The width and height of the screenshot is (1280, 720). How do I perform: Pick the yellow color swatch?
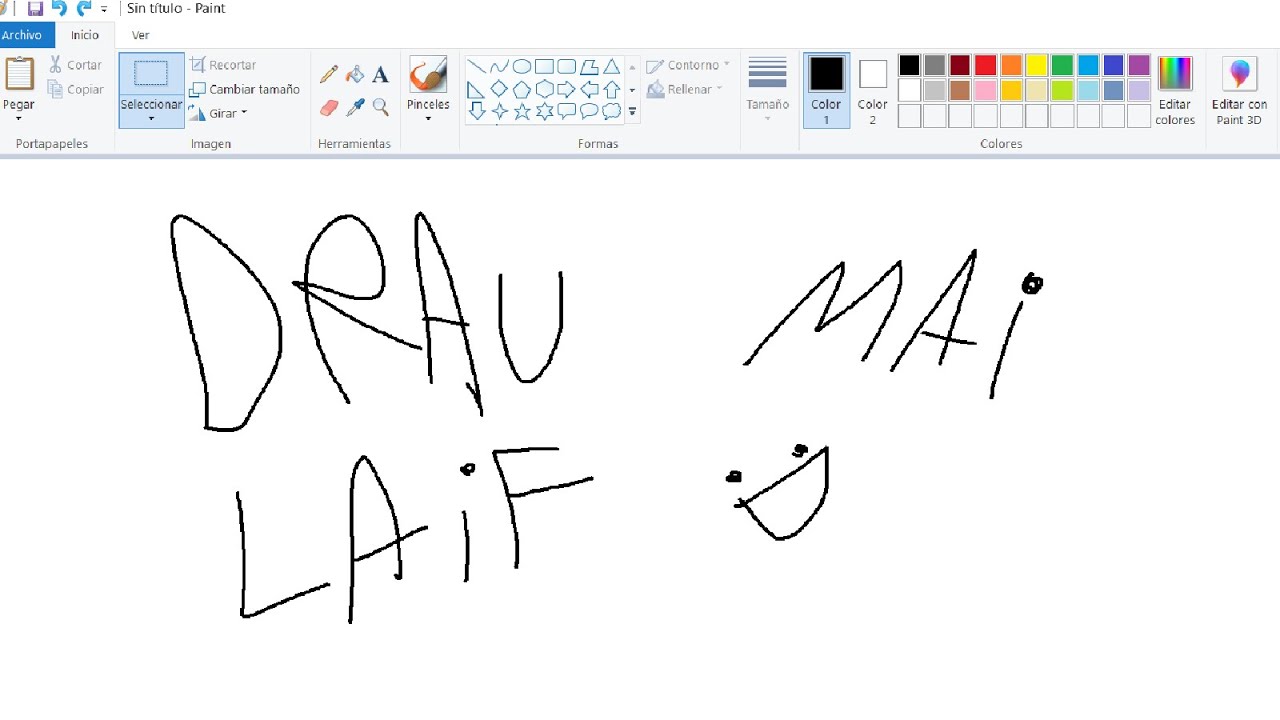coord(1037,66)
